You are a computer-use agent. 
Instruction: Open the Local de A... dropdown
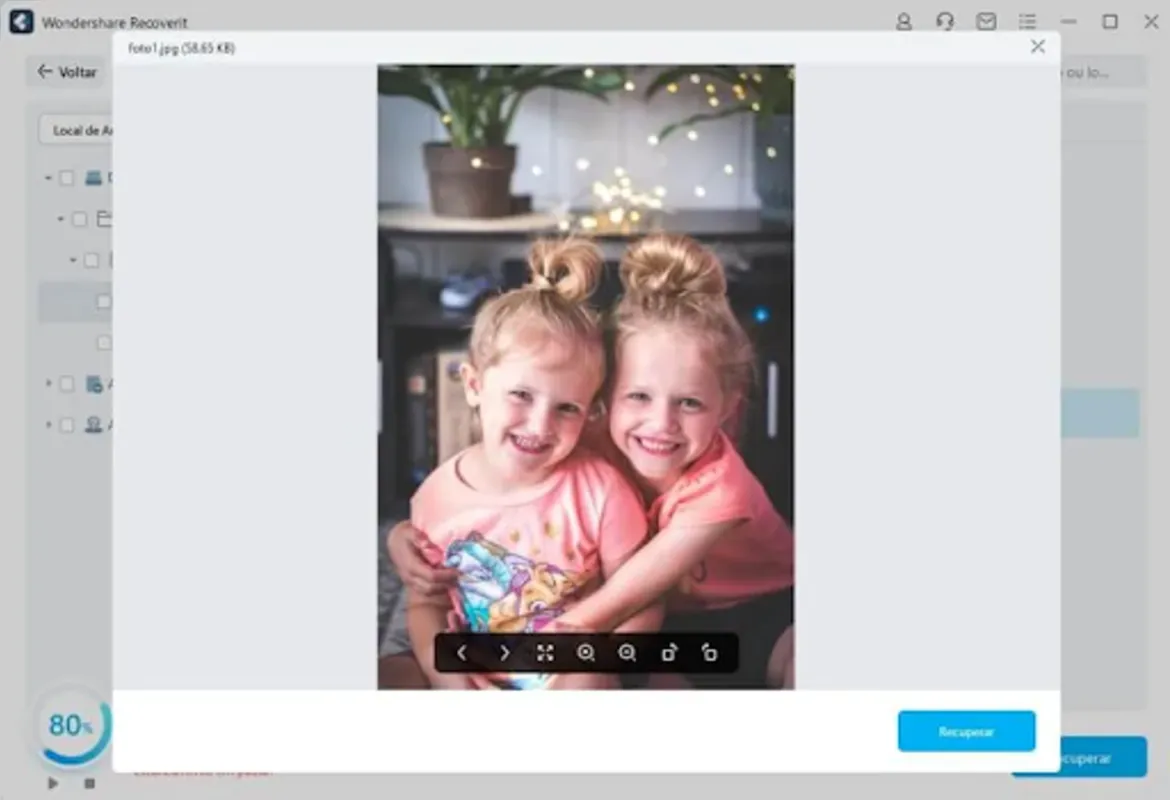pos(75,130)
